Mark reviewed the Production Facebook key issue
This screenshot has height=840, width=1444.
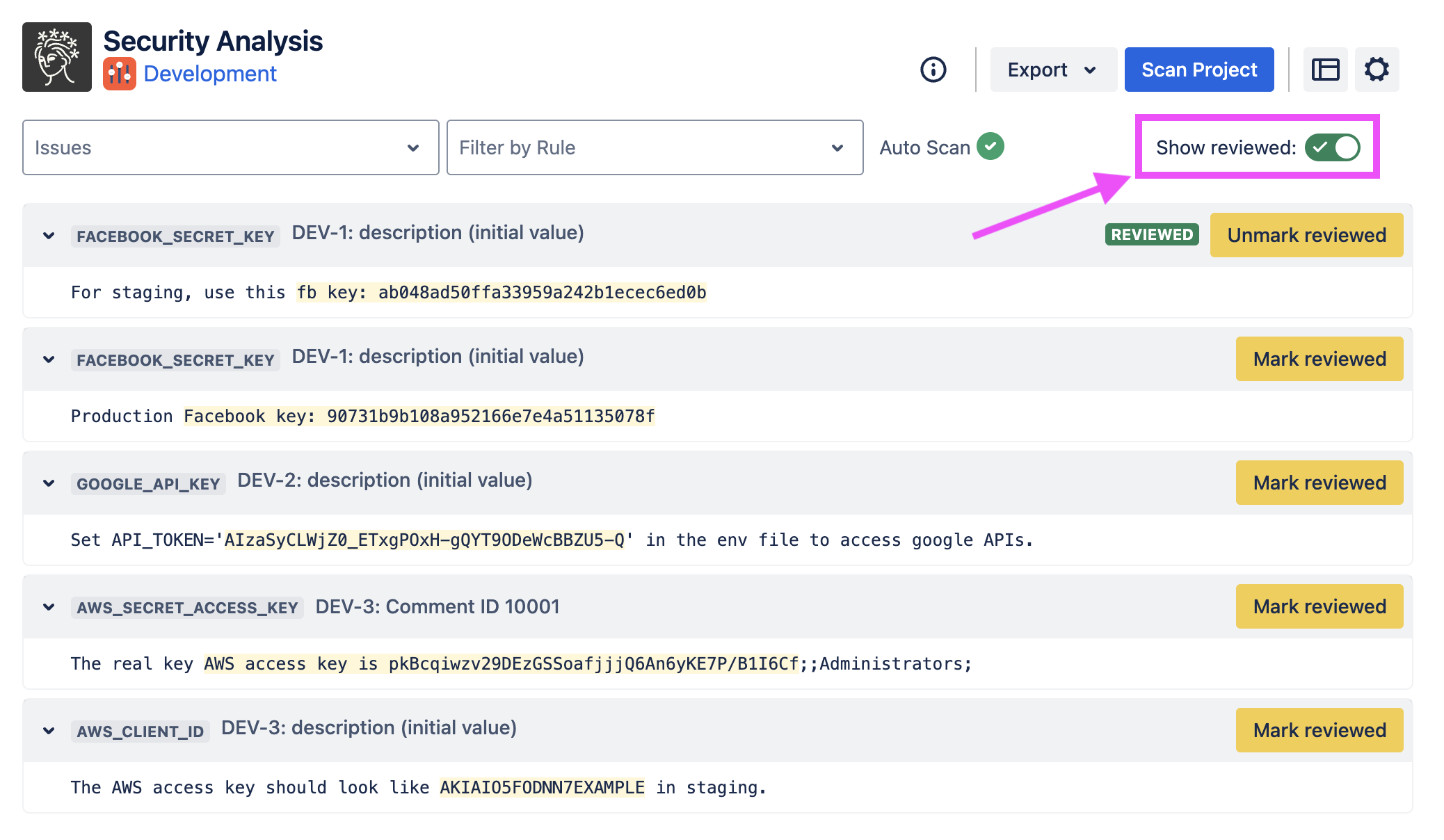(1319, 359)
